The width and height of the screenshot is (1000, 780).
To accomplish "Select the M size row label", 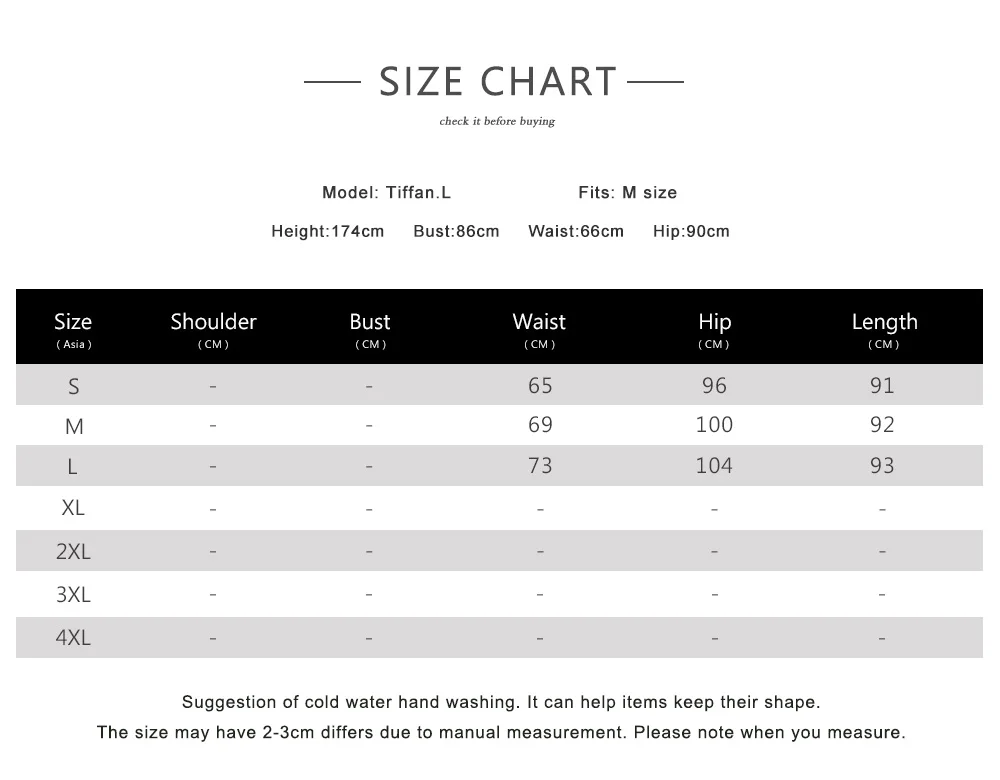I will pos(74,426).
